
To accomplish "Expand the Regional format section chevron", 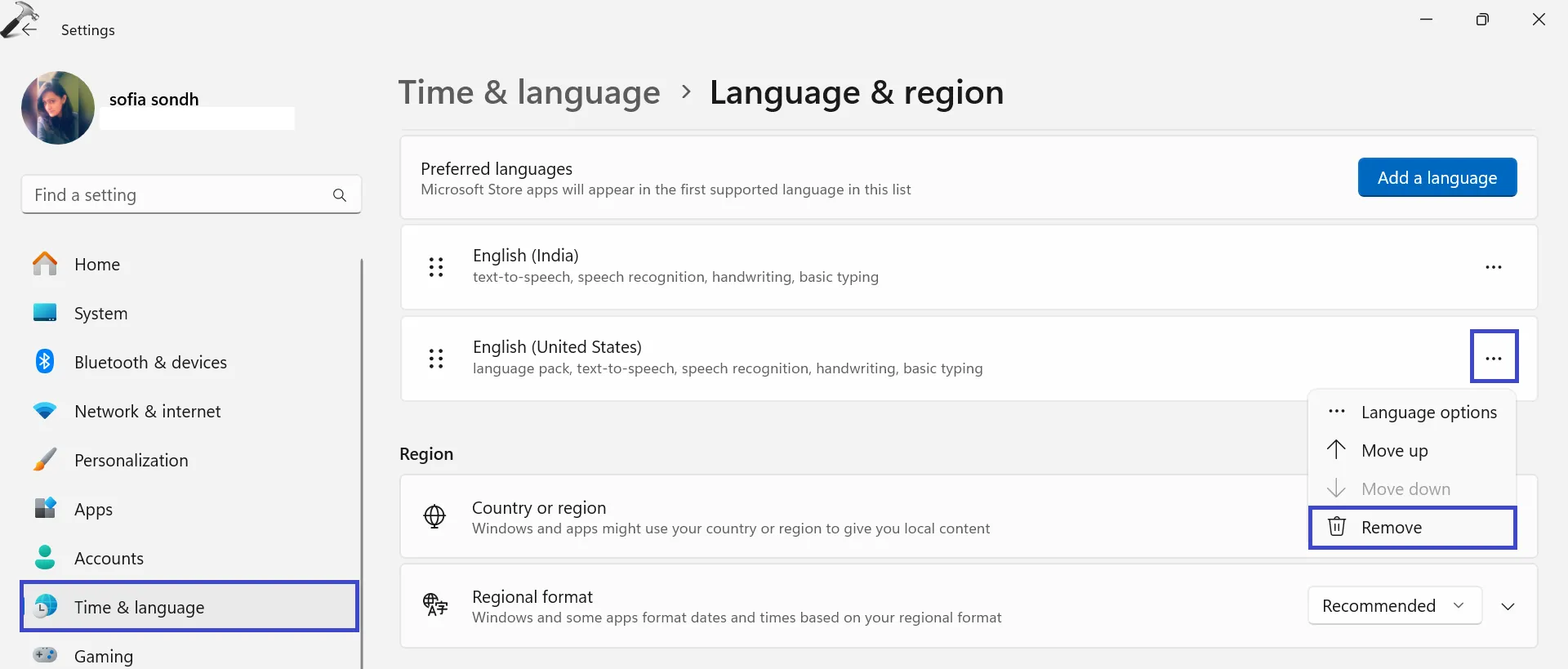I will tap(1508, 606).
